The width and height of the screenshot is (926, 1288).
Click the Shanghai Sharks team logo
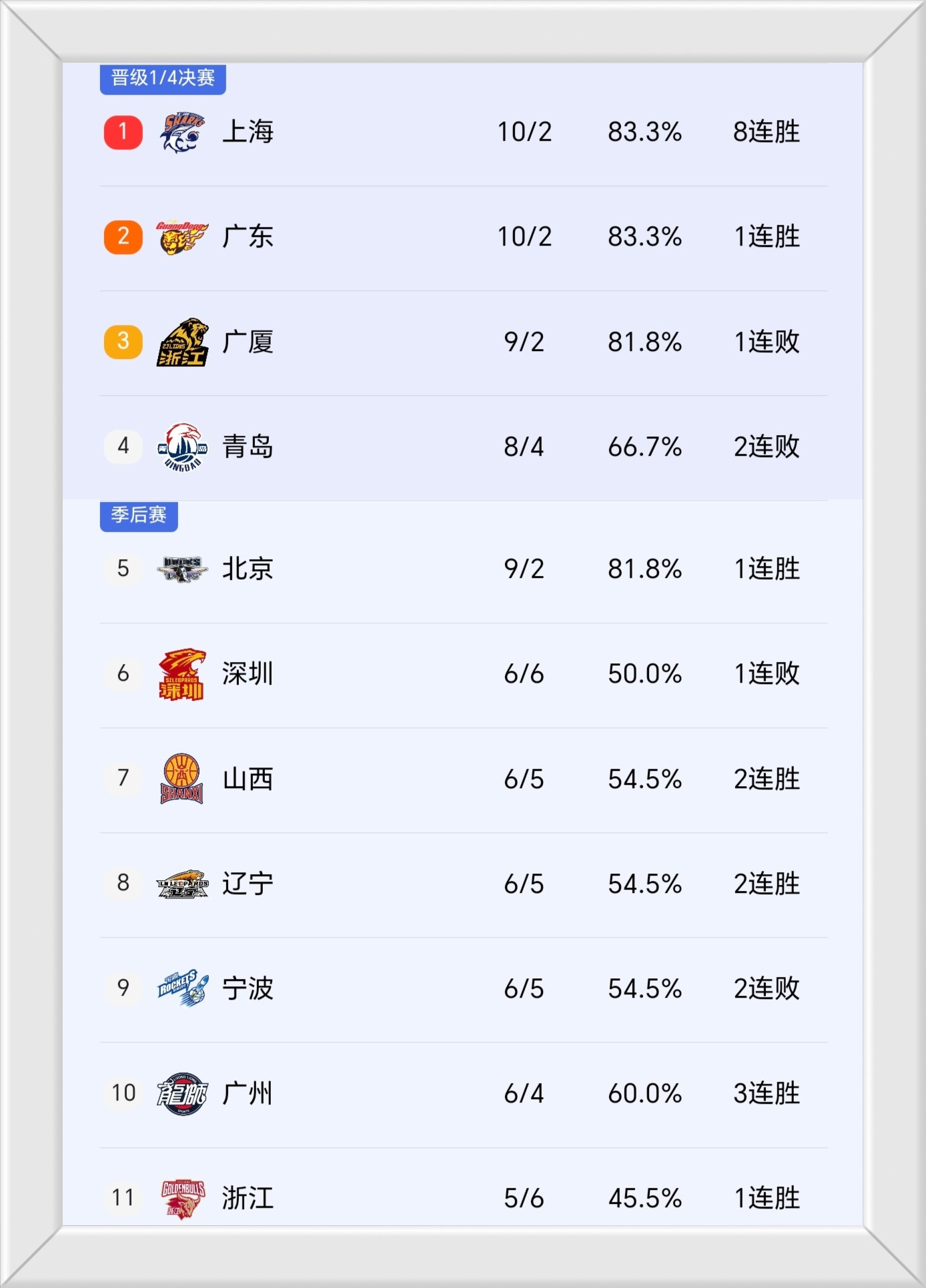182,132
